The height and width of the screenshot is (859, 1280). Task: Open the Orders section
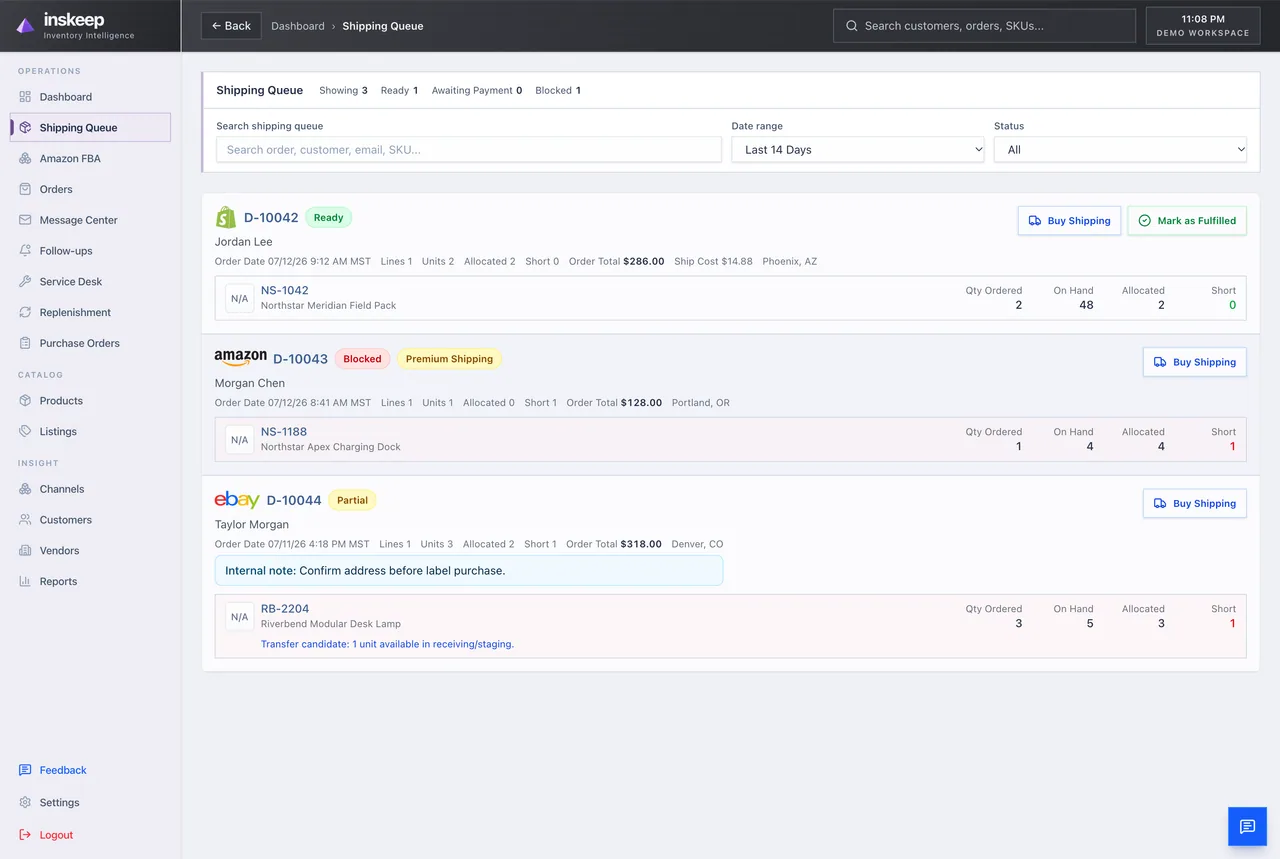coord(90,189)
